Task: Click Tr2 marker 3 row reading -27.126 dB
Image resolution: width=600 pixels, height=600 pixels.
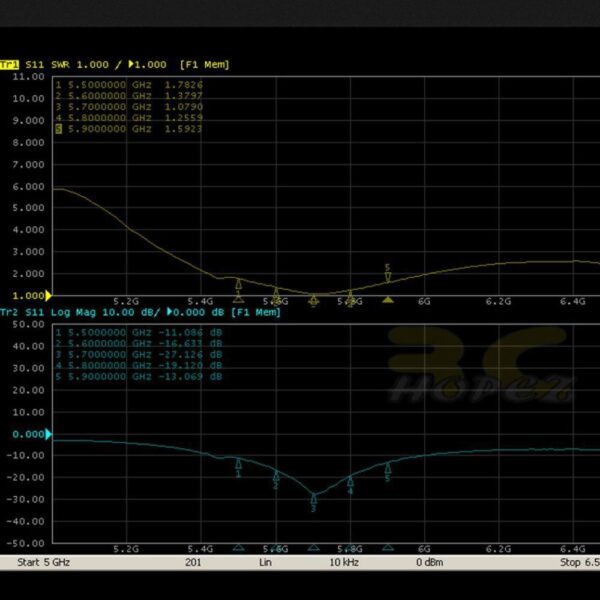Action: [139, 355]
